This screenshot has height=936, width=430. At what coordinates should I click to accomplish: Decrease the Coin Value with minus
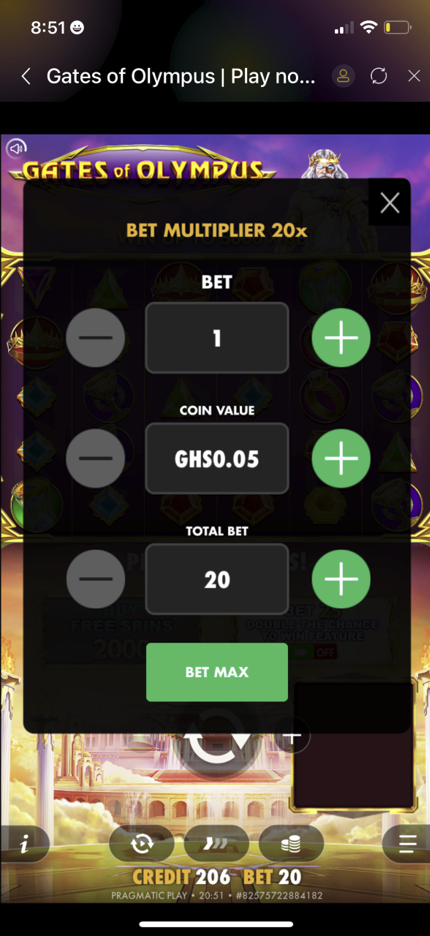[95, 458]
